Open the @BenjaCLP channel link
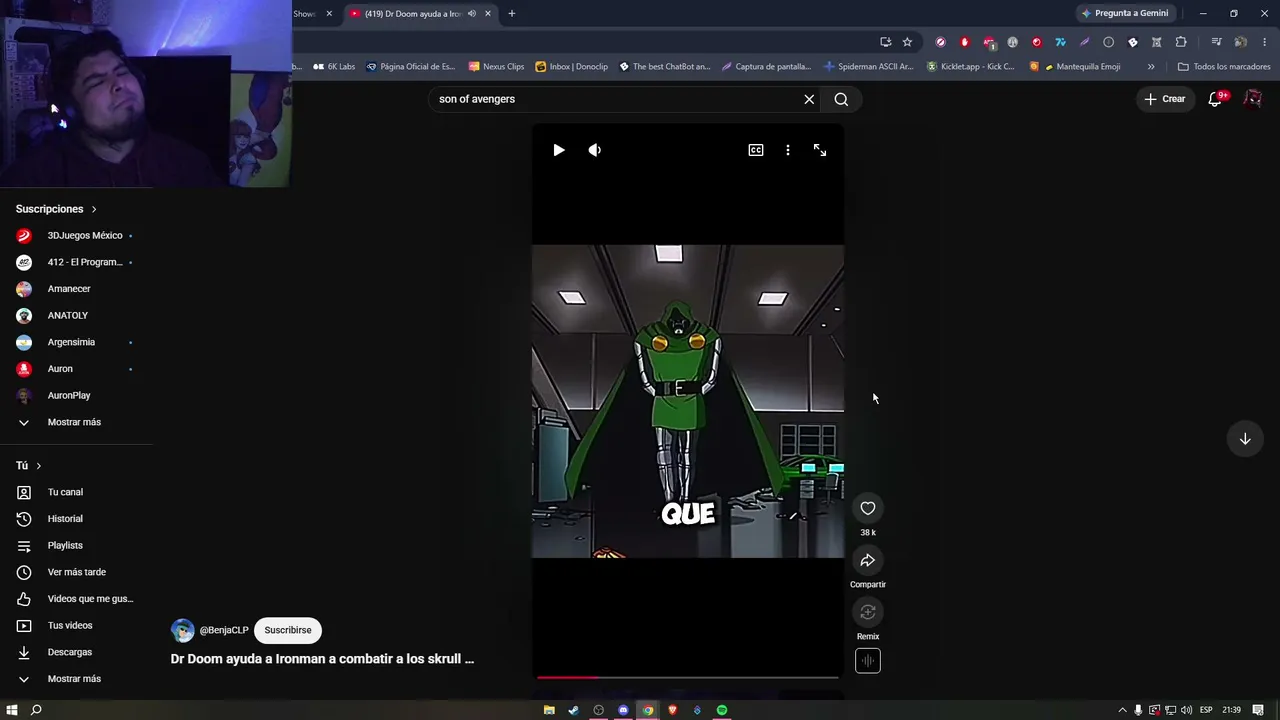Viewport: 1280px width, 720px height. (x=224, y=630)
